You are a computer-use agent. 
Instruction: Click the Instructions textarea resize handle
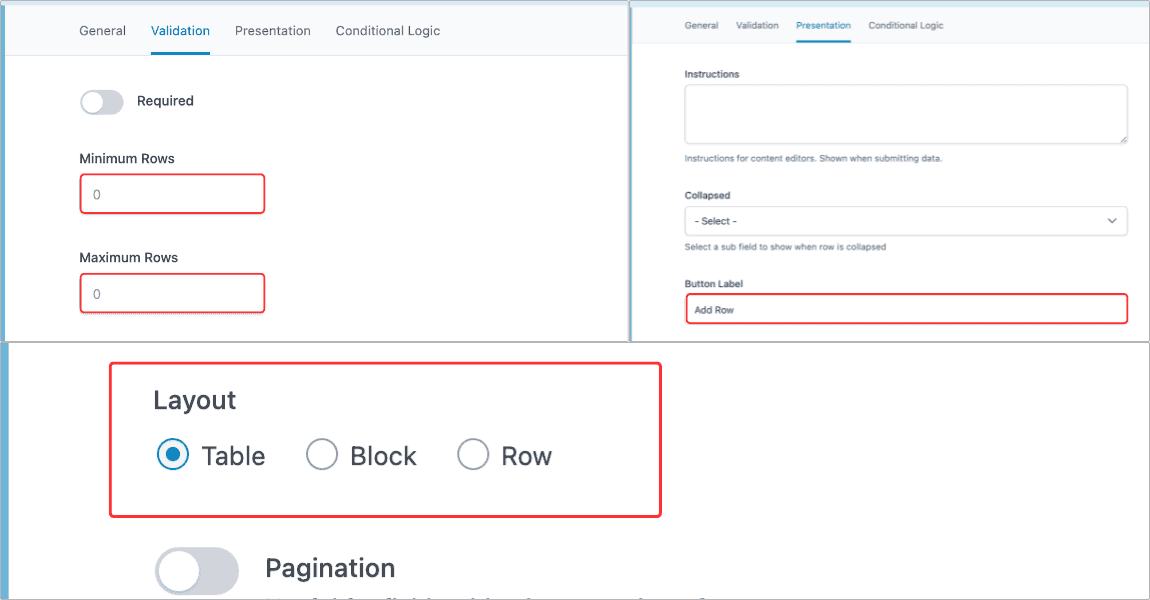click(x=1123, y=139)
